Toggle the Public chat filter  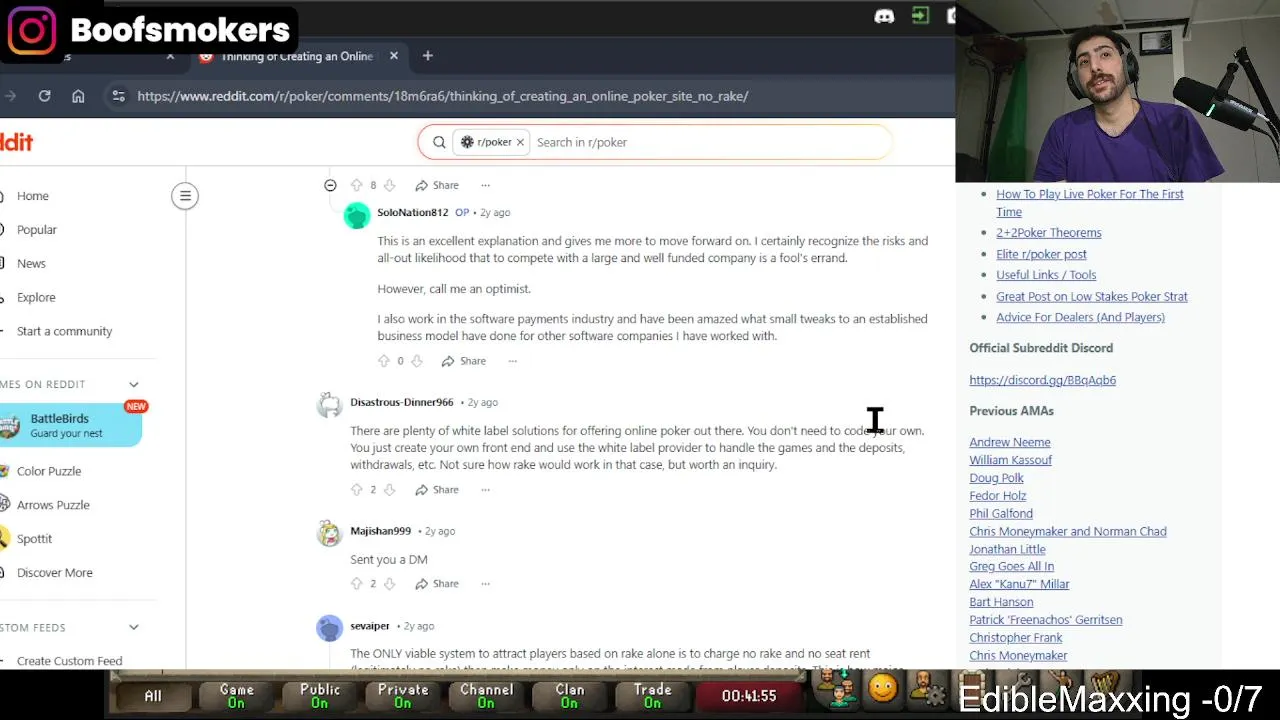(x=319, y=696)
